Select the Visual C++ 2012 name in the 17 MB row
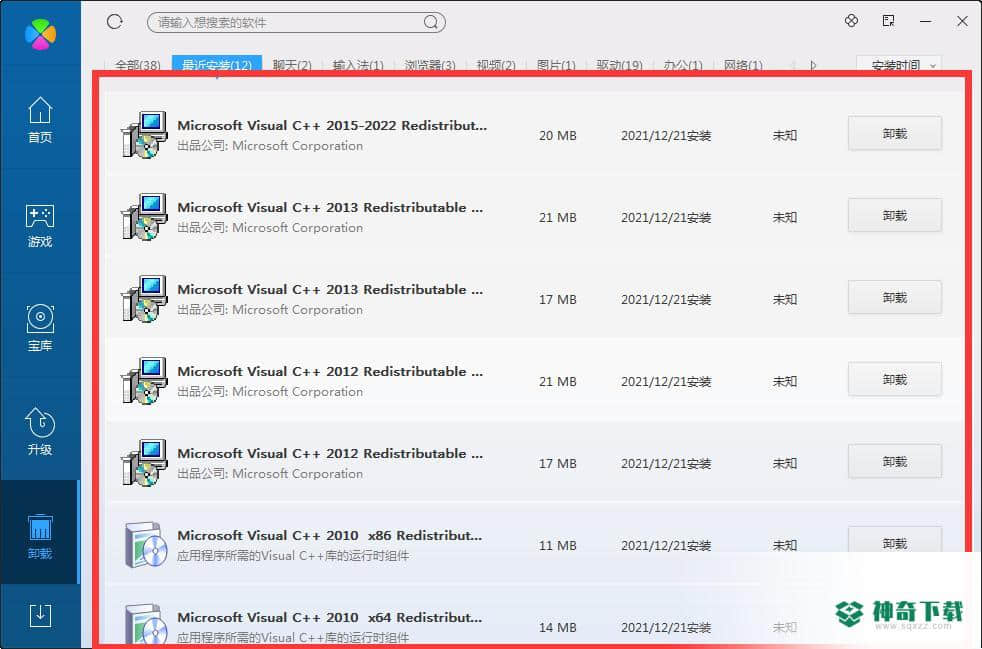The height and width of the screenshot is (649, 982). (330, 454)
